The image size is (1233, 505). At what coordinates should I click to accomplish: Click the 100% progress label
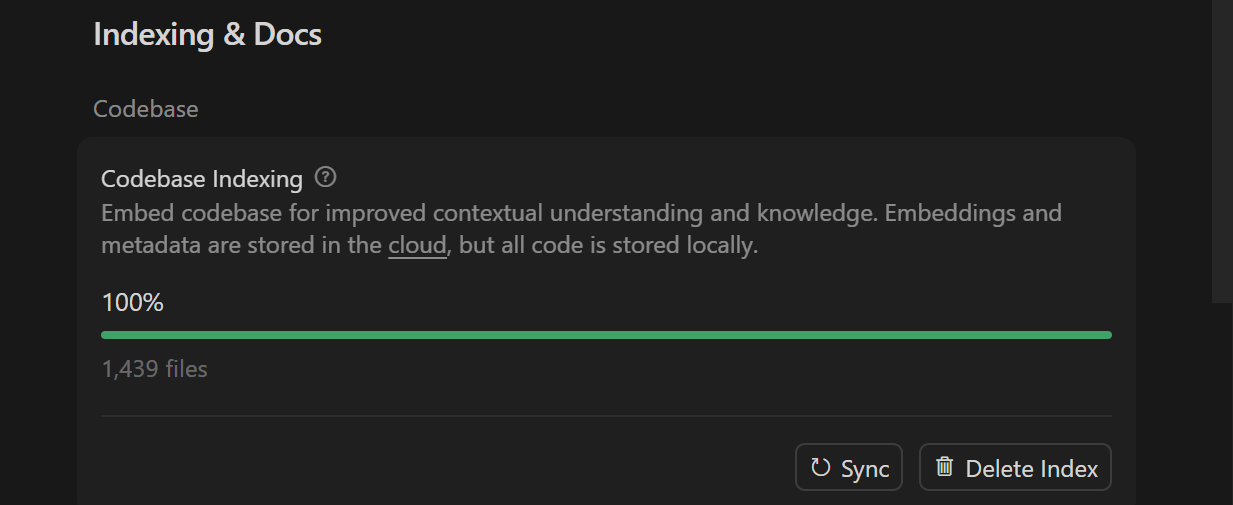click(x=133, y=302)
